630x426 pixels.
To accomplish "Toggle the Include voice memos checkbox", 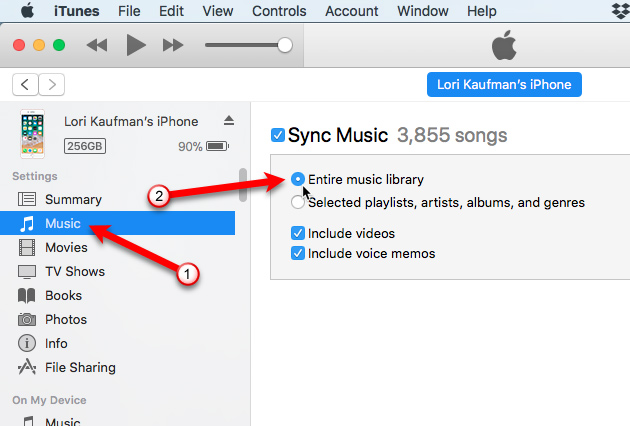I will (x=297, y=253).
